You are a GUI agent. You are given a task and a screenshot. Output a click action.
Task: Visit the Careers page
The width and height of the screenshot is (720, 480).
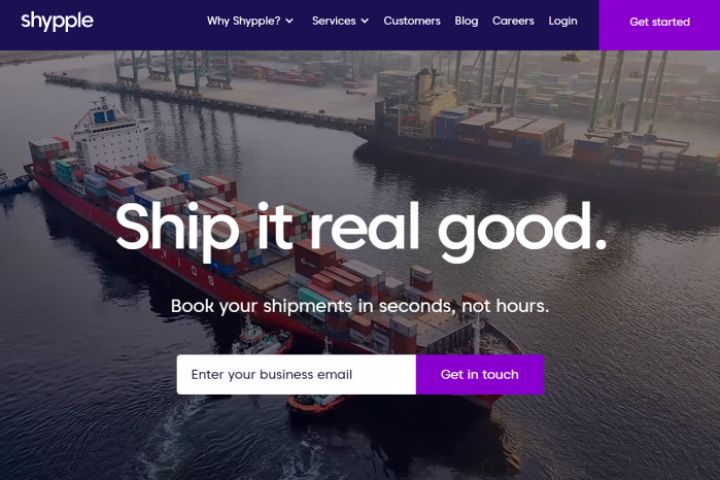[x=513, y=21]
